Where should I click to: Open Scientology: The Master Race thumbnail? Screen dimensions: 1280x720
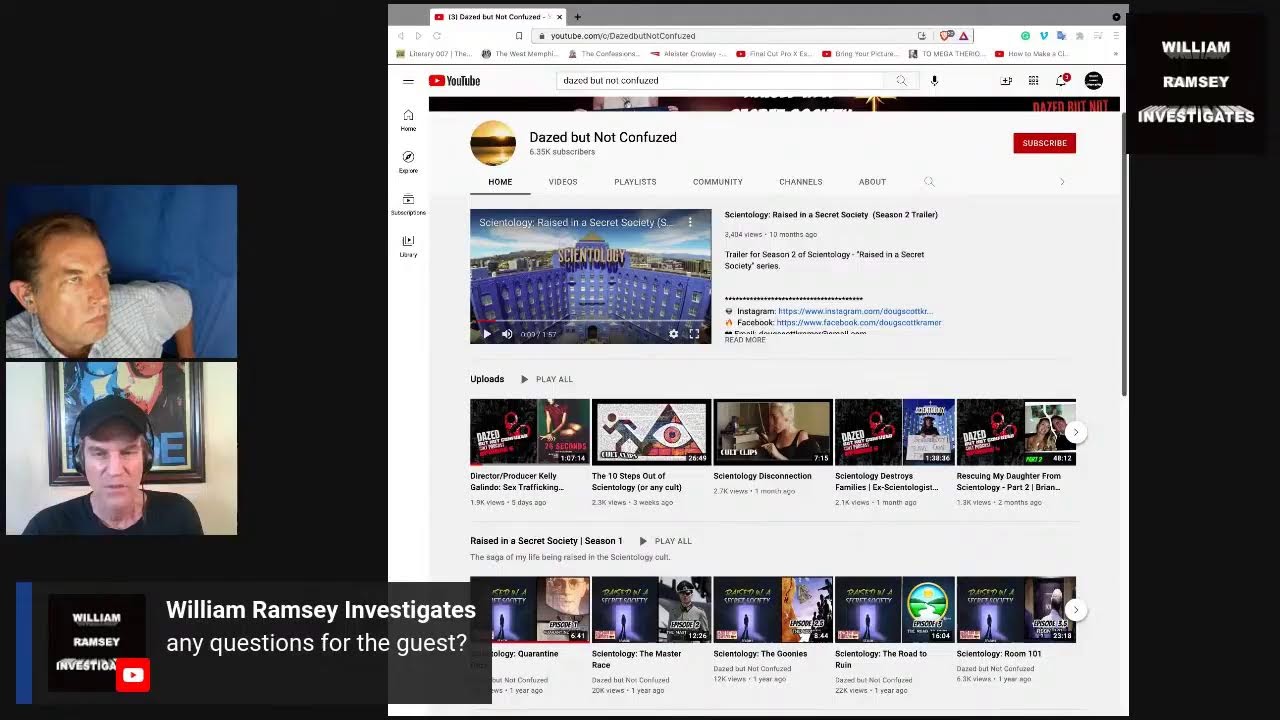[x=651, y=609]
